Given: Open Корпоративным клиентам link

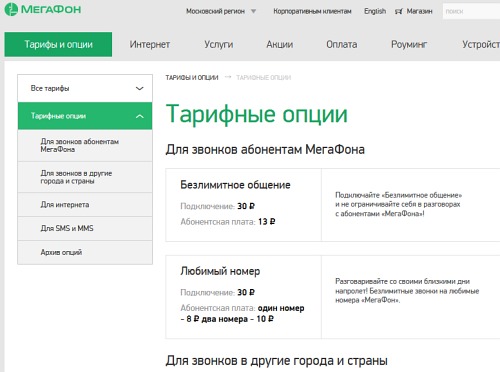Looking at the screenshot, I should coord(312,11).
